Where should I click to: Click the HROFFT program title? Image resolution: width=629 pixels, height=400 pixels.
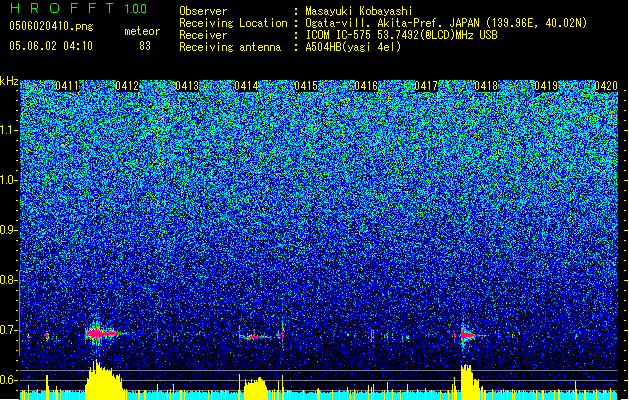[62, 8]
